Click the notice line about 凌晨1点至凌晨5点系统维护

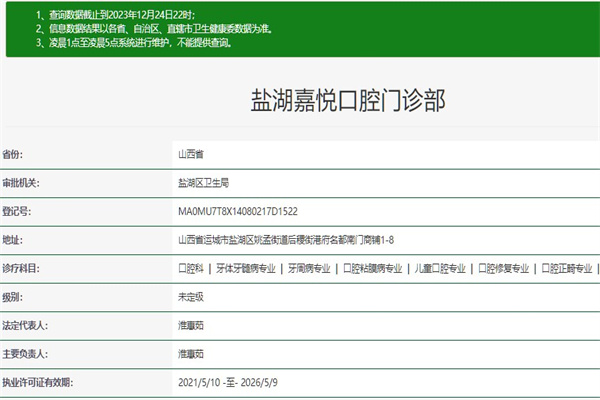134,42
